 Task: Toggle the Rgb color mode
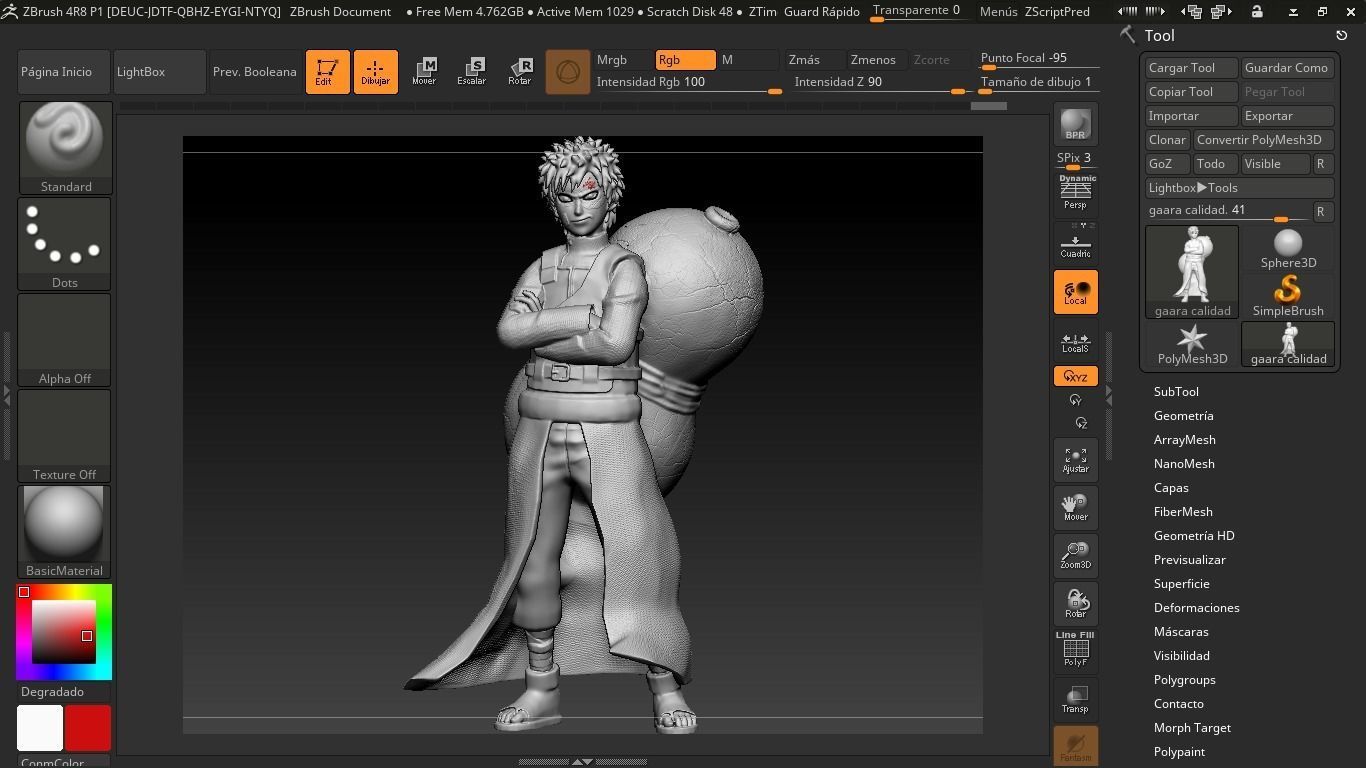pyautogui.click(x=686, y=60)
